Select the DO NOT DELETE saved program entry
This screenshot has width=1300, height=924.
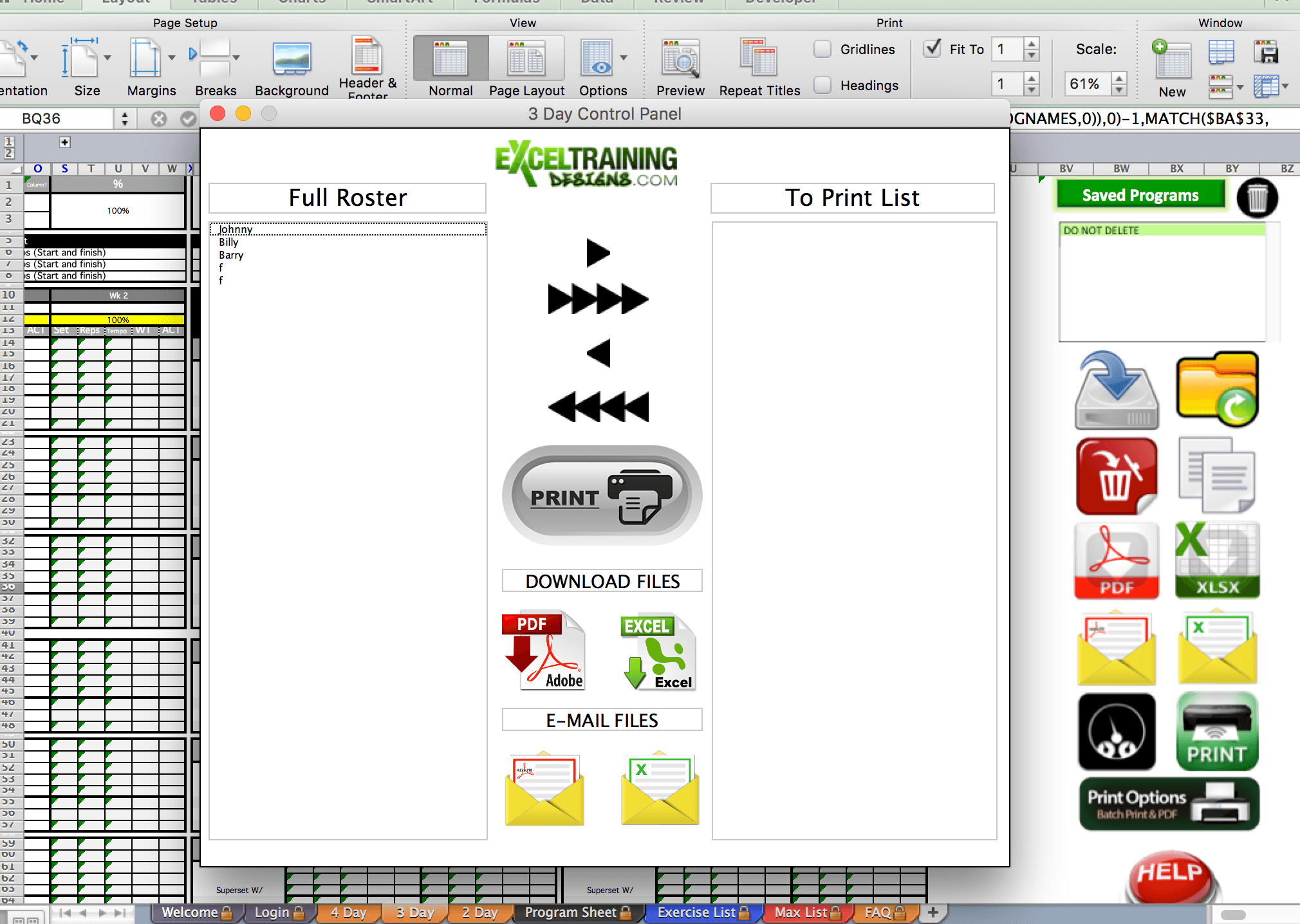tap(1162, 230)
